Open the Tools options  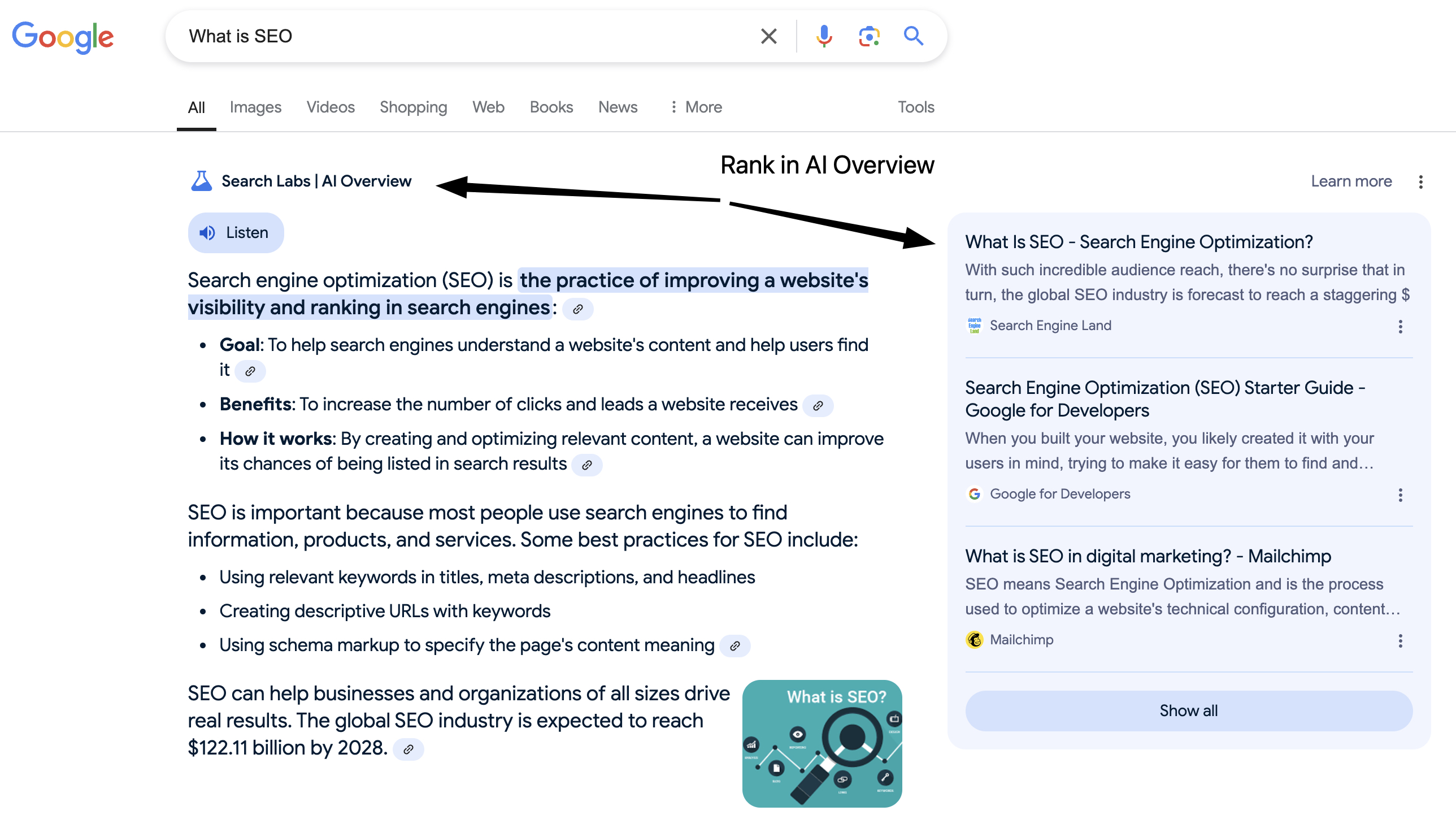coord(916,107)
